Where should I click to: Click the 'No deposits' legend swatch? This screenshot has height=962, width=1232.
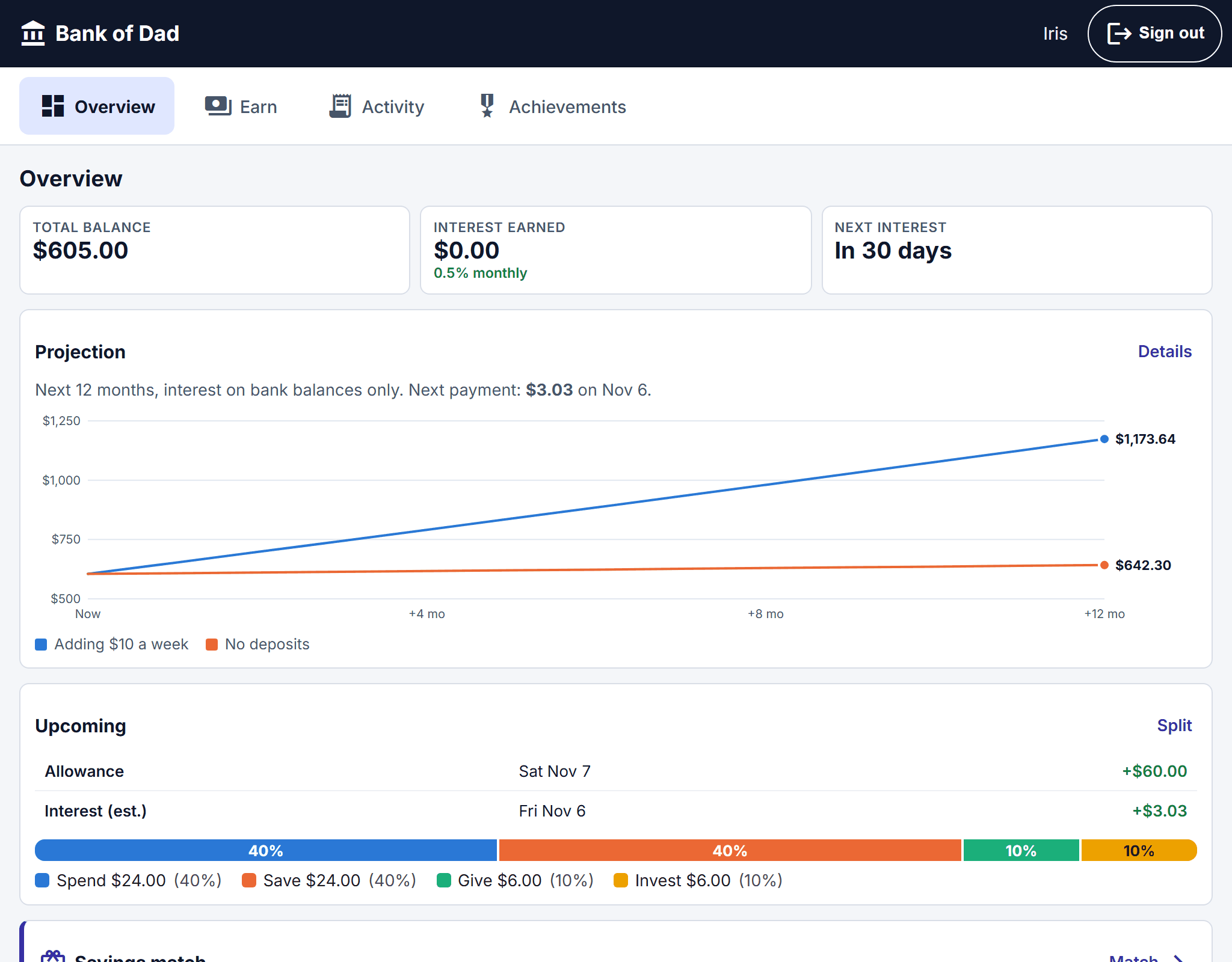click(x=212, y=645)
